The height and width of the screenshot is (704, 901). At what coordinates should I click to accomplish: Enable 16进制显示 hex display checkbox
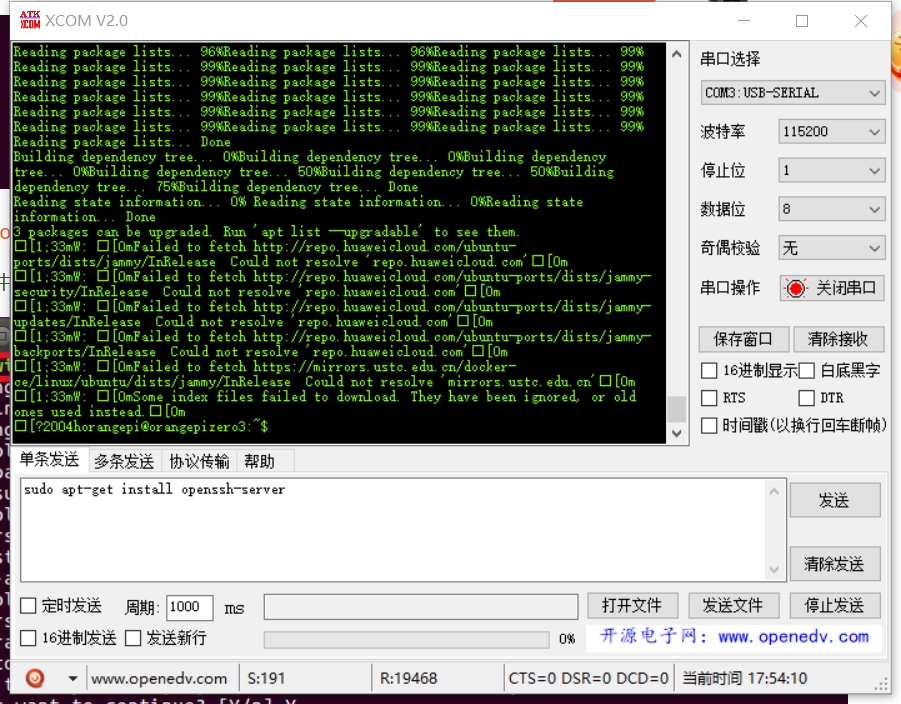[x=709, y=371]
